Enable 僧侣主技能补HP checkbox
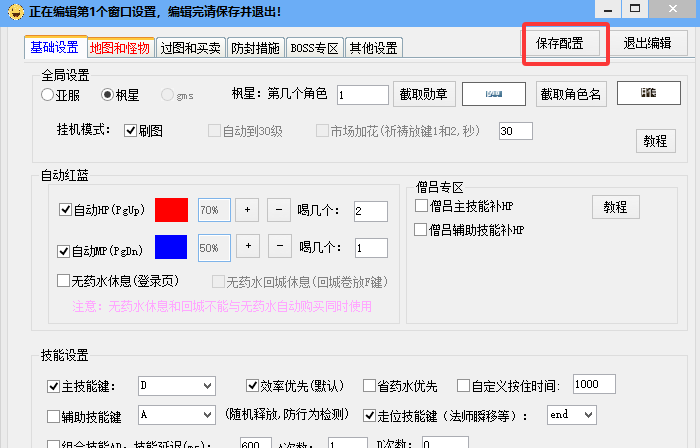This screenshot has height=448, width=700. (x=422, y=206)
